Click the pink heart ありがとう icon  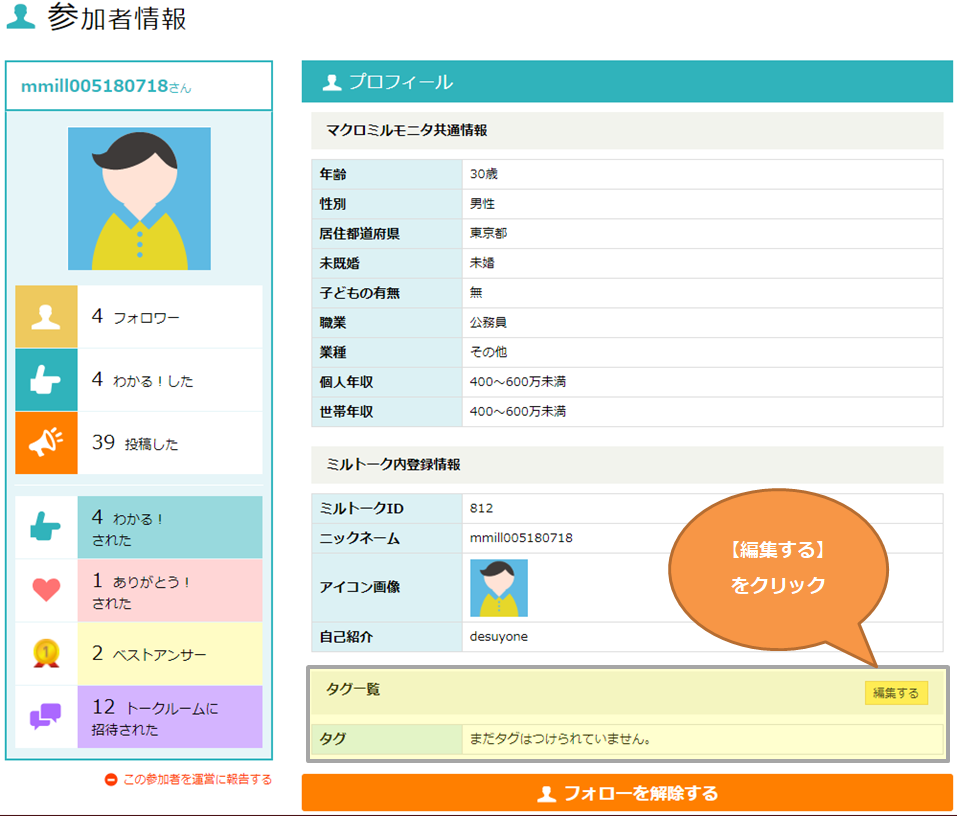click(46, 590)
